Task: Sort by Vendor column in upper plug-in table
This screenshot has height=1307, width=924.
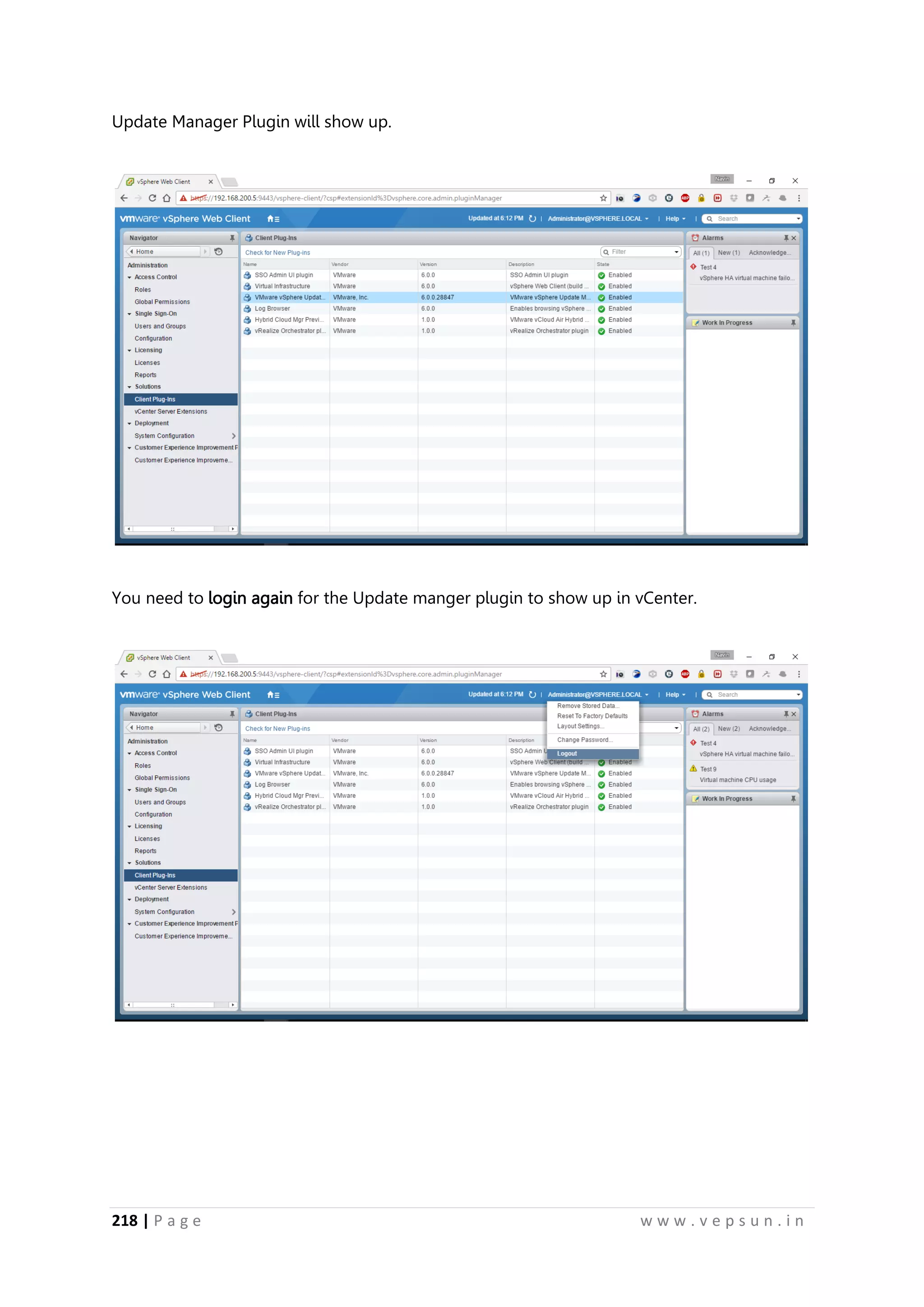Action: pos(373,264)
